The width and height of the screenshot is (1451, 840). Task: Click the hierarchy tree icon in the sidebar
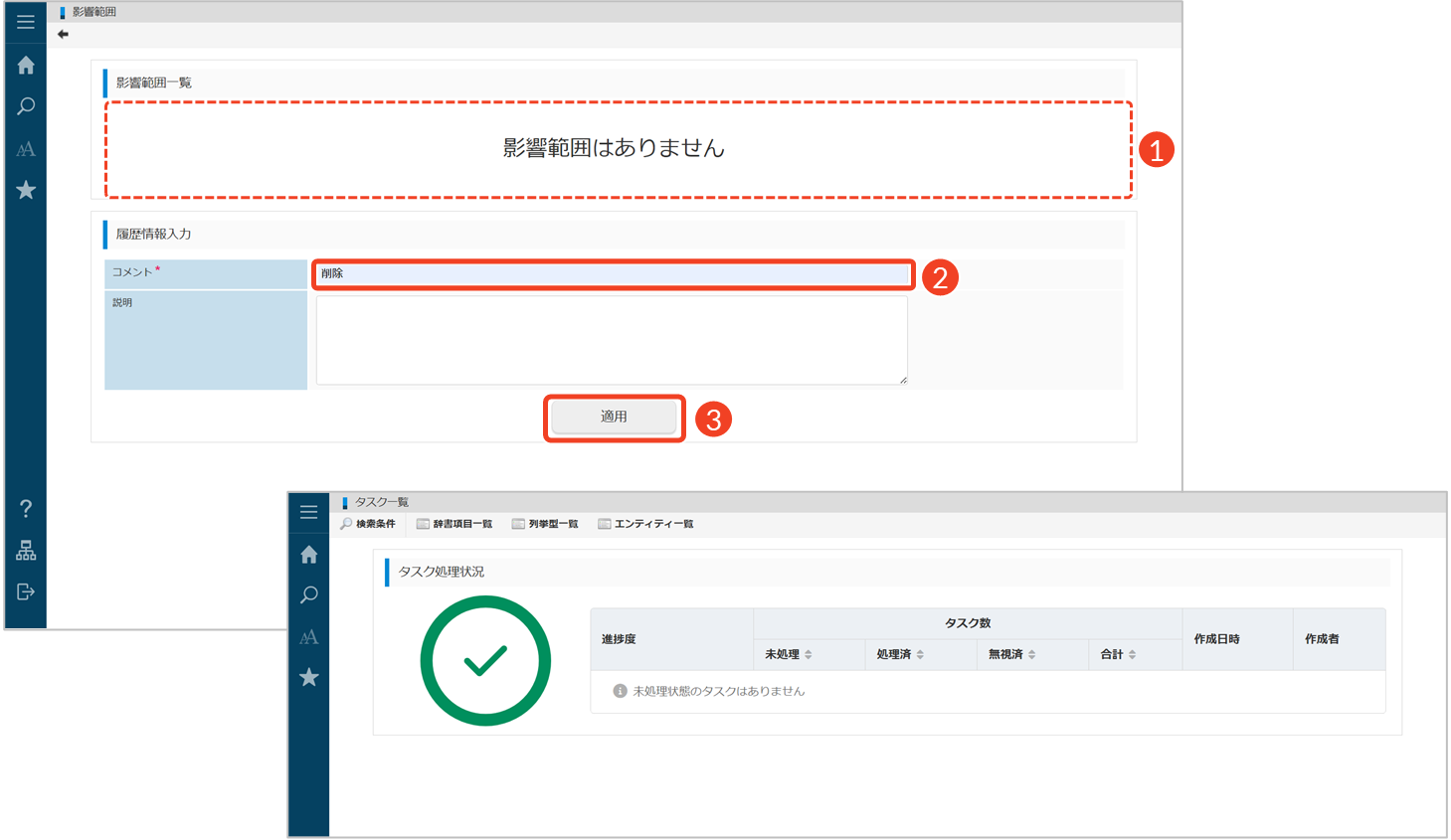26,551
